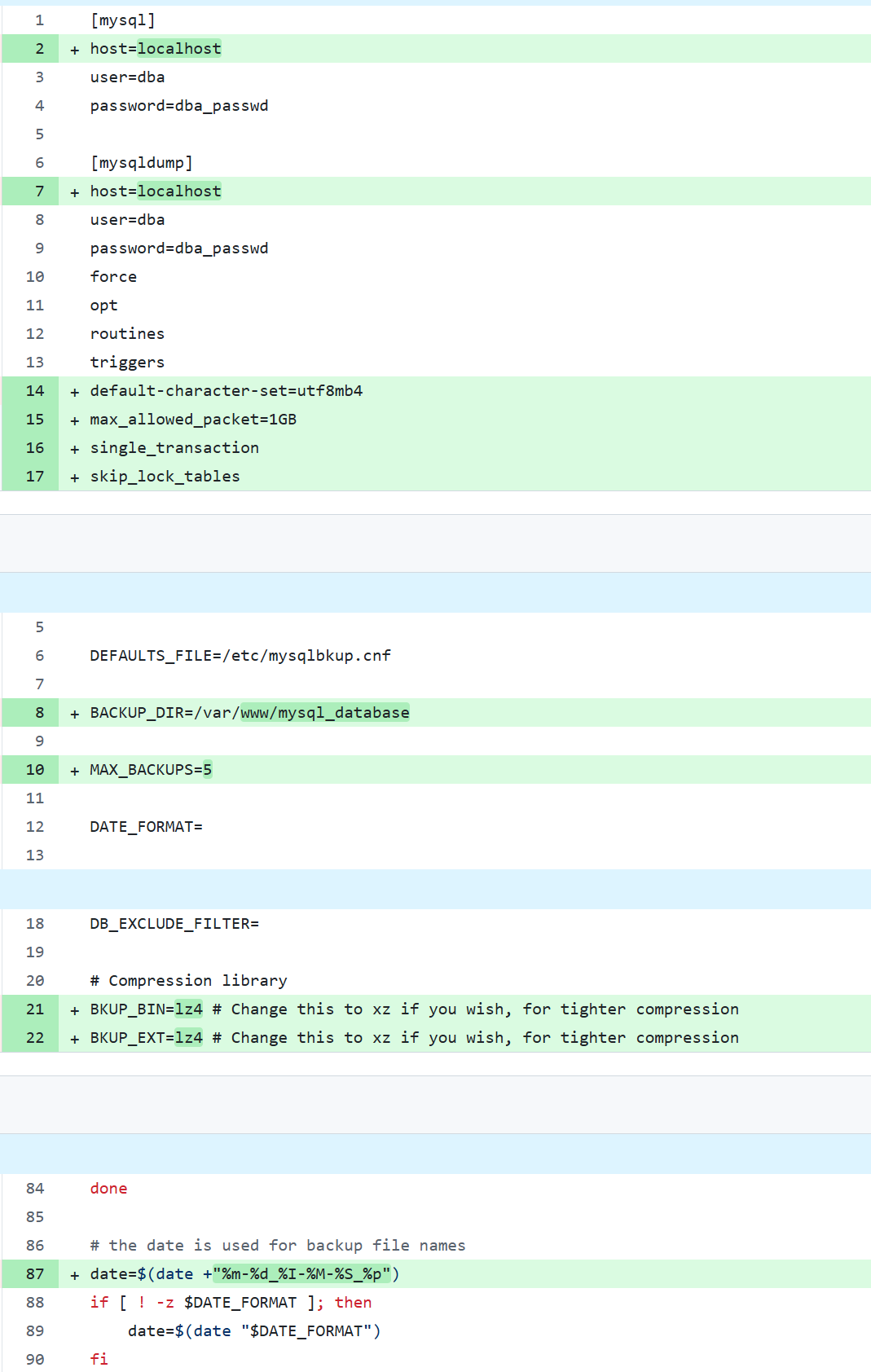Click the [mysqldump] section header line
The height and width of the screenshot is (1372, 871).
(141, 163)
